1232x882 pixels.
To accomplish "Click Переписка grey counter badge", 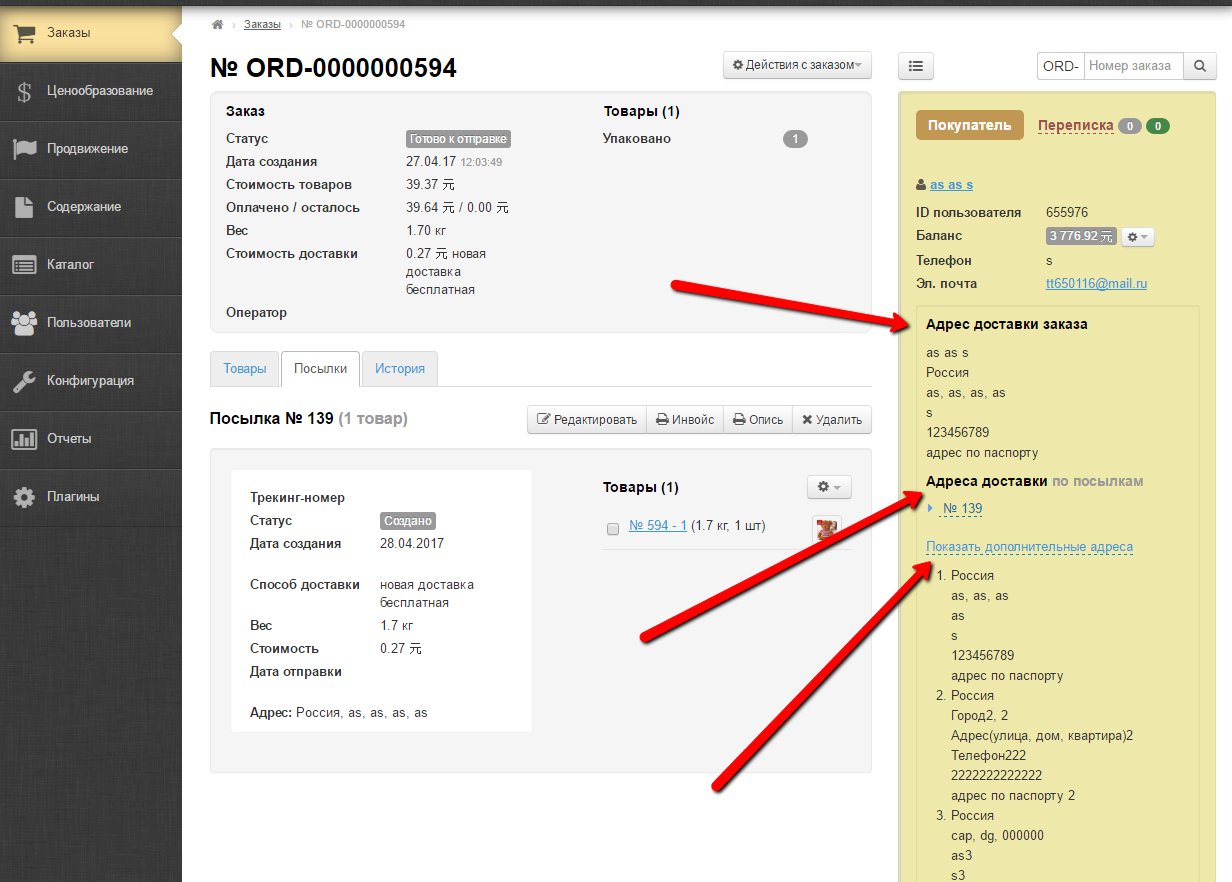I will 1130,126.
